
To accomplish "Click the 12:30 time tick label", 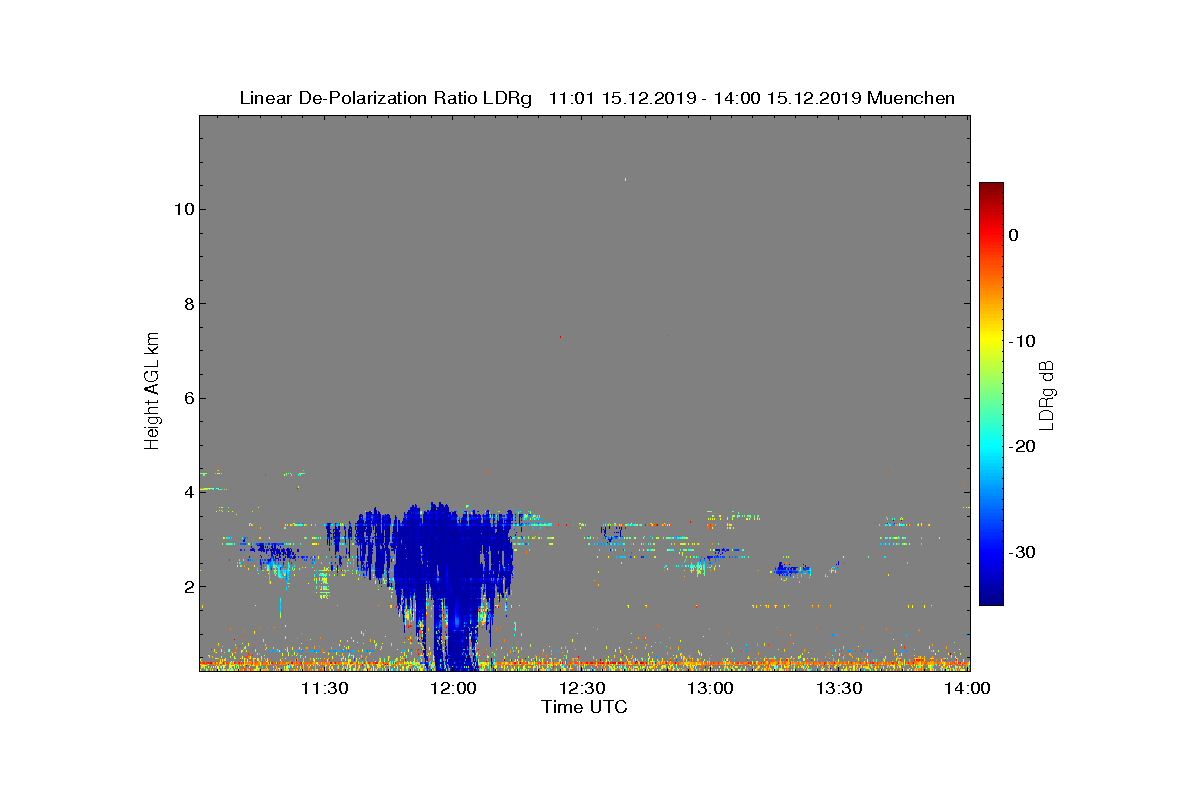I will tap(582, 689).
